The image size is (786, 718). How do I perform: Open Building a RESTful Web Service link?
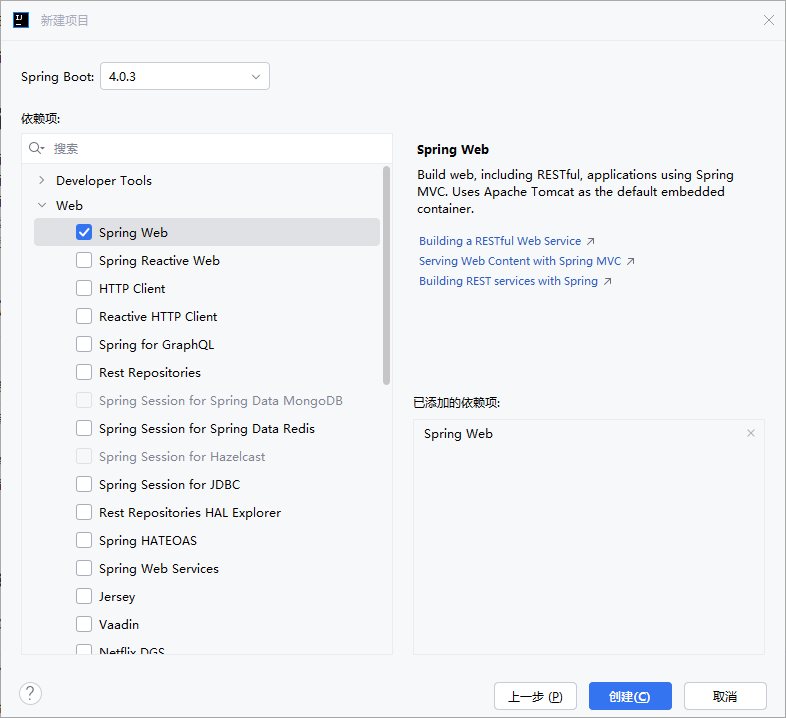500,241
